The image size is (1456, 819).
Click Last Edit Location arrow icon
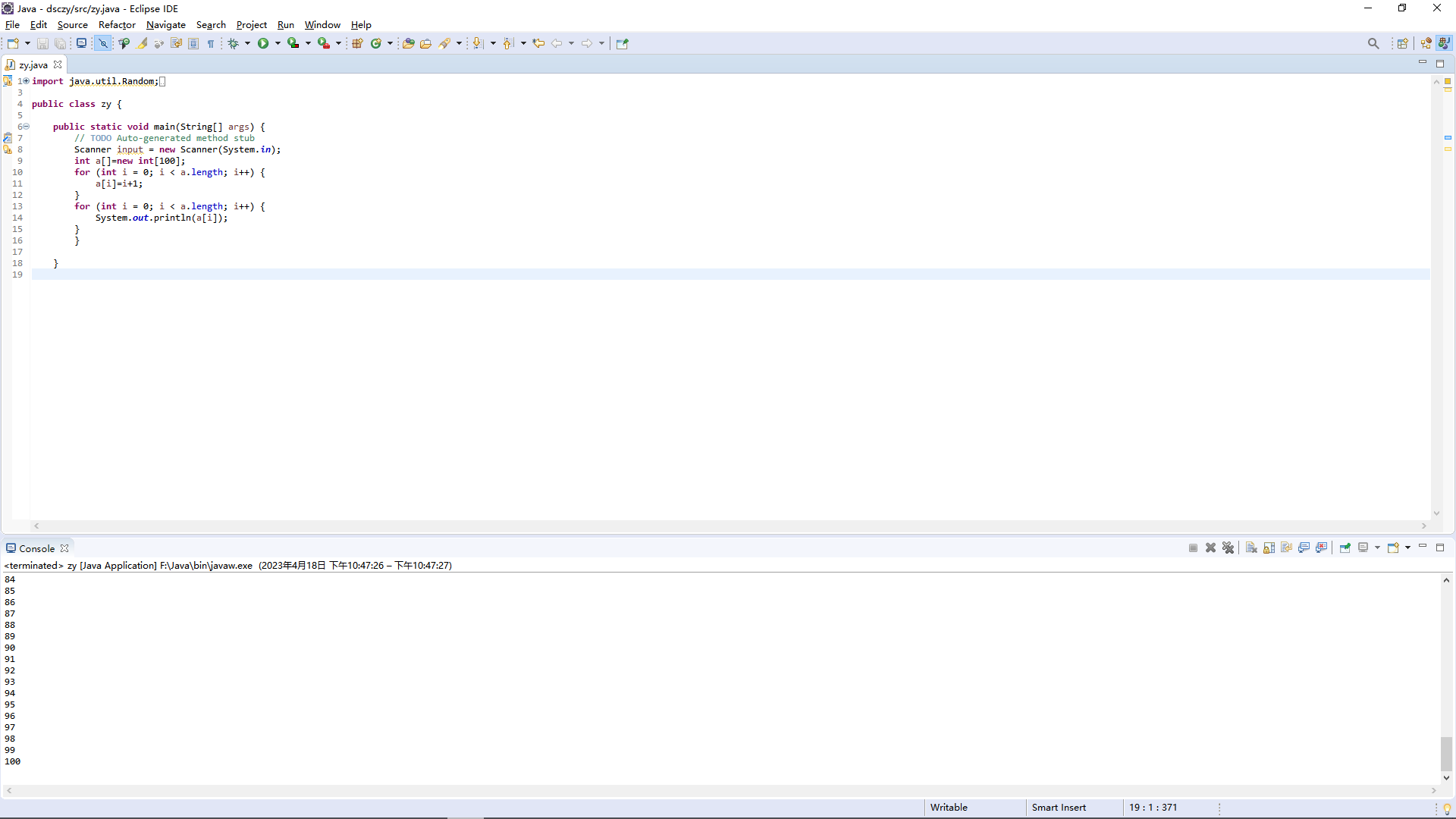click(x=538, y=43)
